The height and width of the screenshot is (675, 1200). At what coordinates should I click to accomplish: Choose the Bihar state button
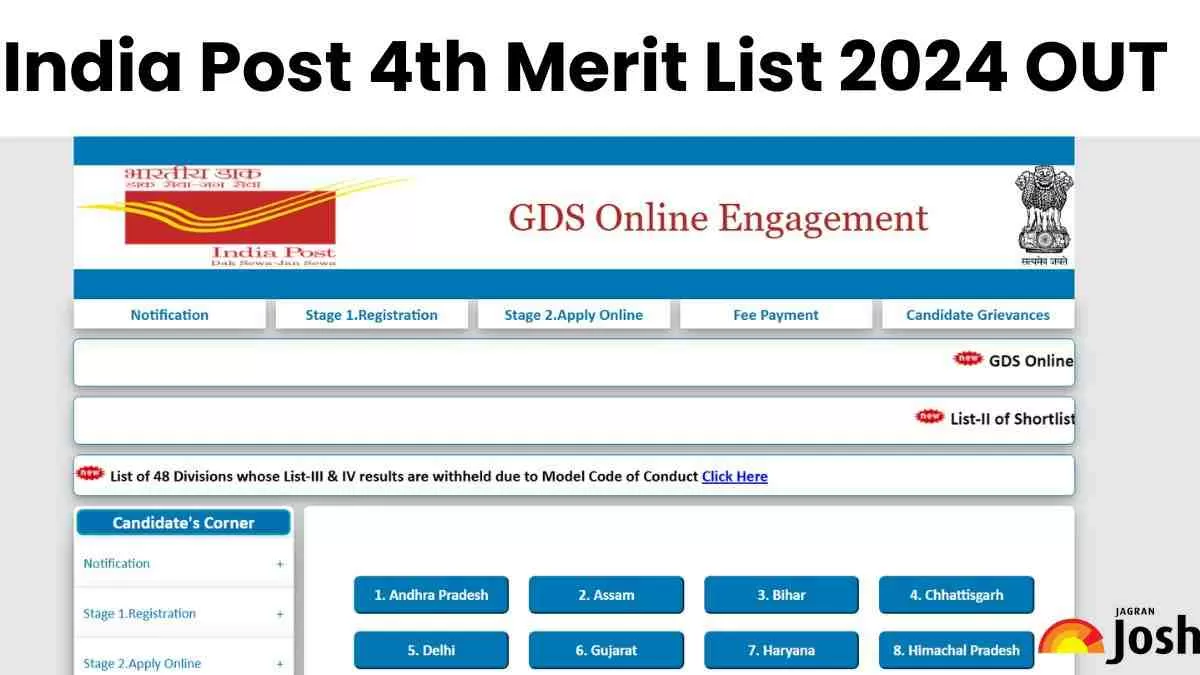point(781,595)
